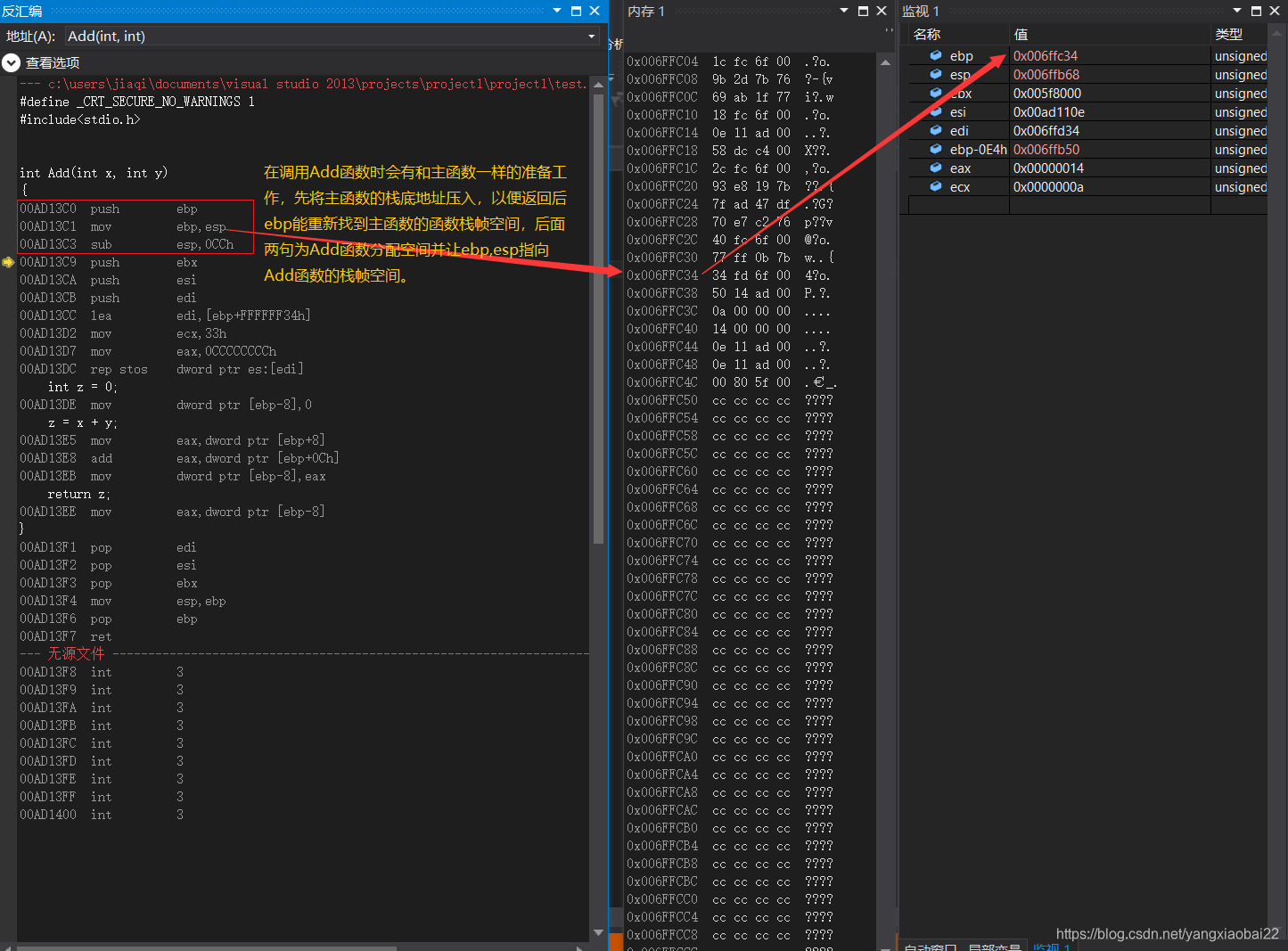Viewport: 1288px width, 951px height.
Task: Switch to the 监视 1 bottom tab
Action: point(1052,947)
